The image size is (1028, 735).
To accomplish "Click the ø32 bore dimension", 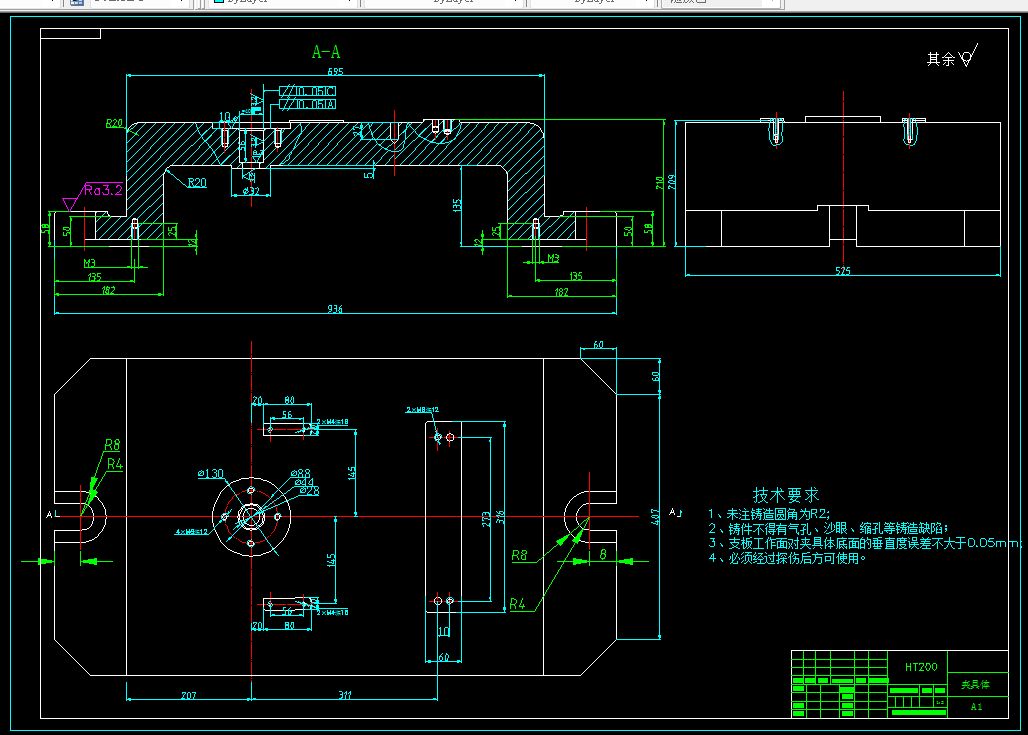I will 251,191.
